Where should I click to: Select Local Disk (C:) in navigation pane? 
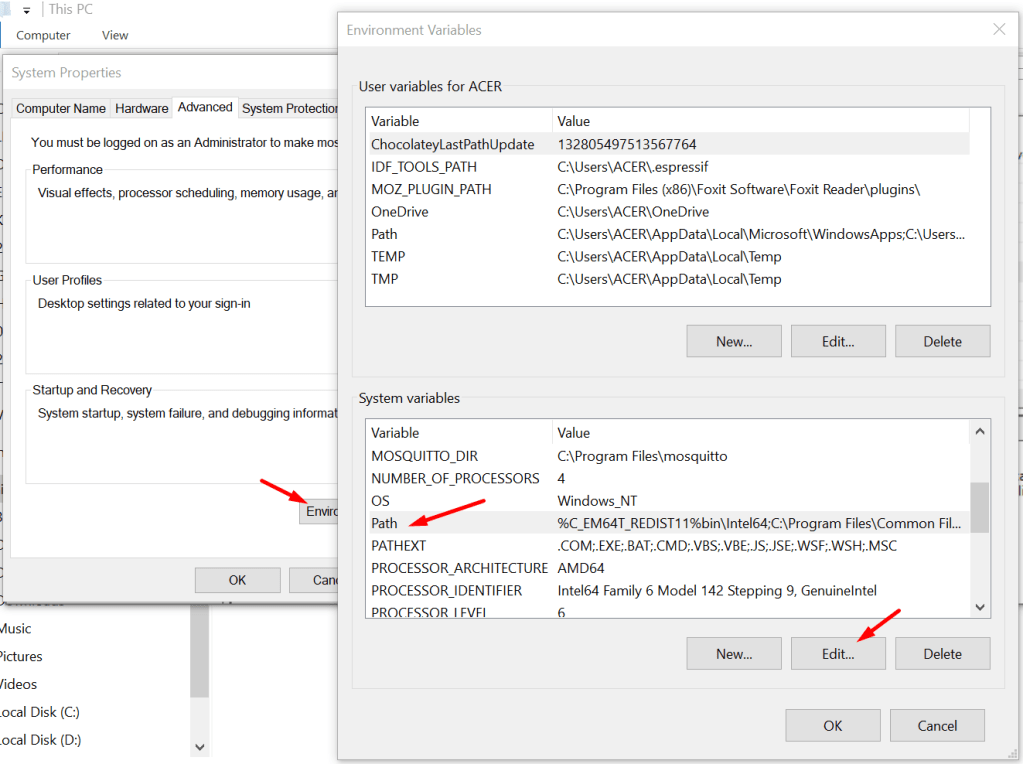coord(39,712)
